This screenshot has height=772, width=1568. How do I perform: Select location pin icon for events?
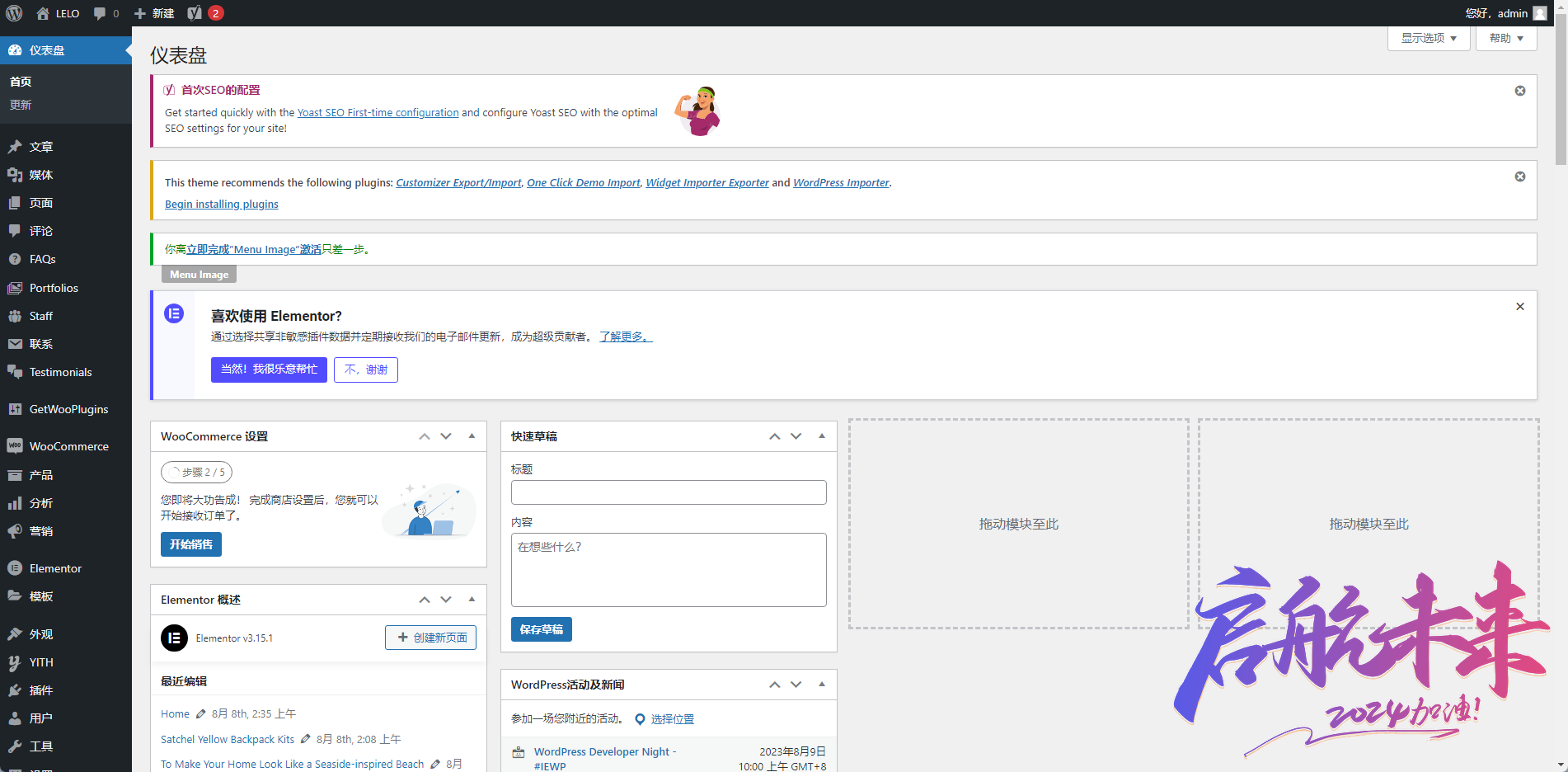tap(640, 719)
